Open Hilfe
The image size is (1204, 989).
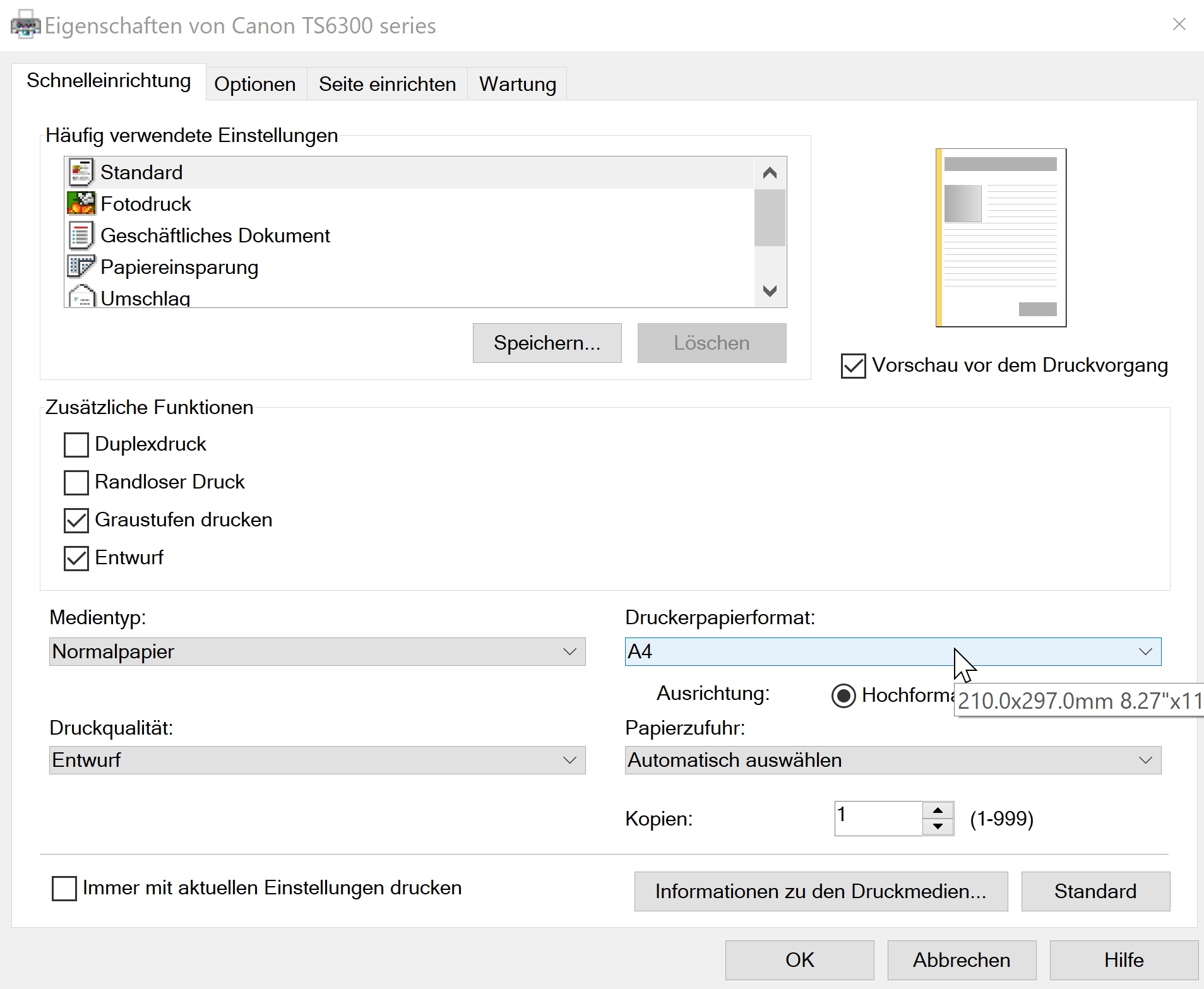(x=1124, y=960)
